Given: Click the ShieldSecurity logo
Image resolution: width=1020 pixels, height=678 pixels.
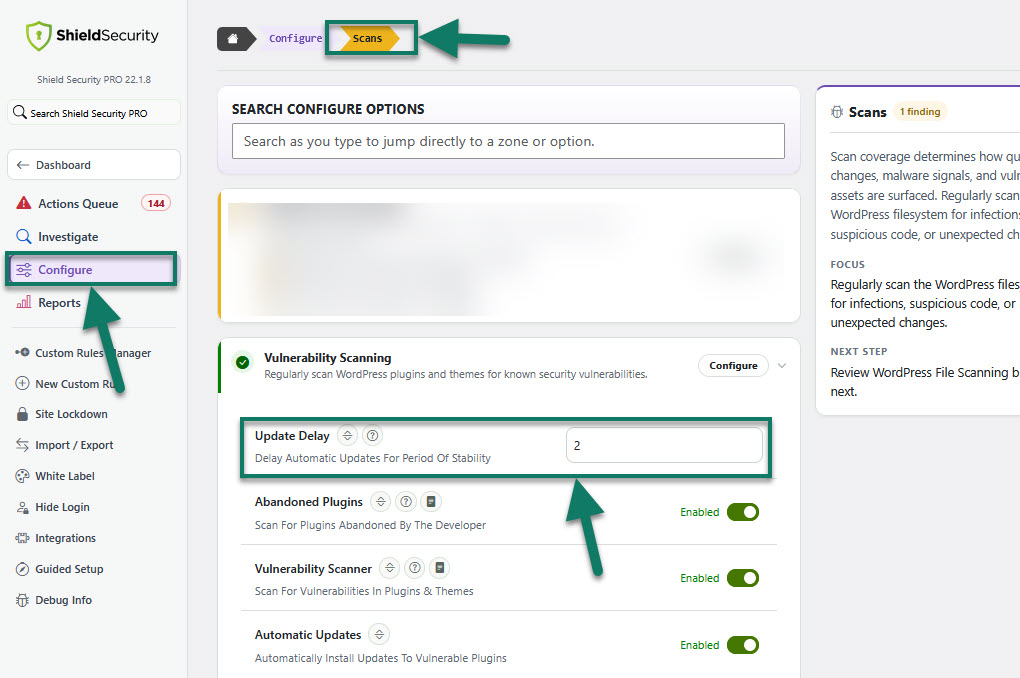Looking at the screenshot, I should point(92,35).
